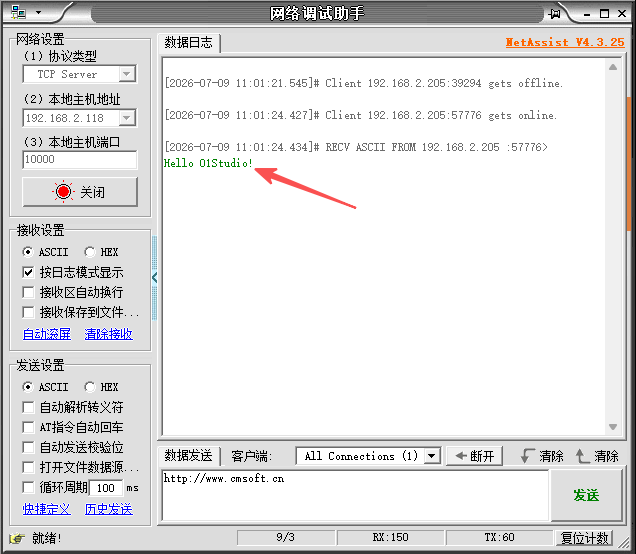Switch to the 数据发送 tab
636x554 pixels.
click(x=189, y=455)
